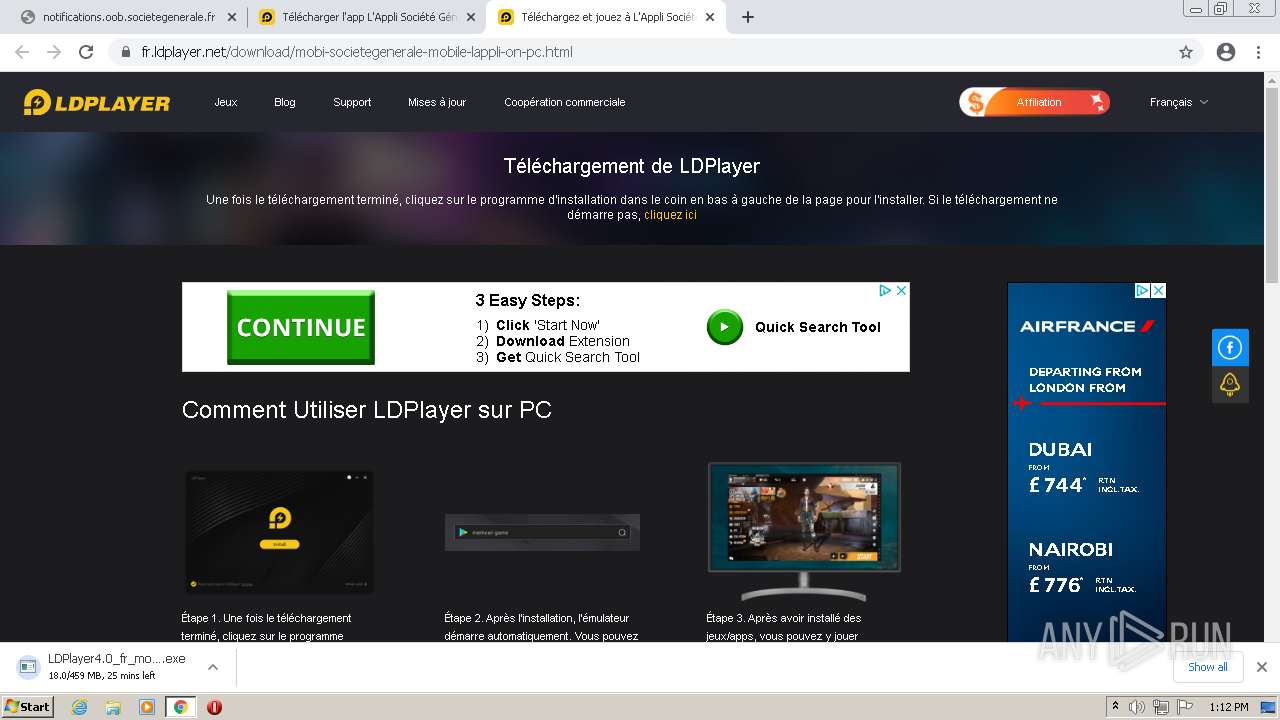Viewport: 1280px width, 720px height.
Task: Click the green play Quick Search icon
Action: [x=725, y=327]
